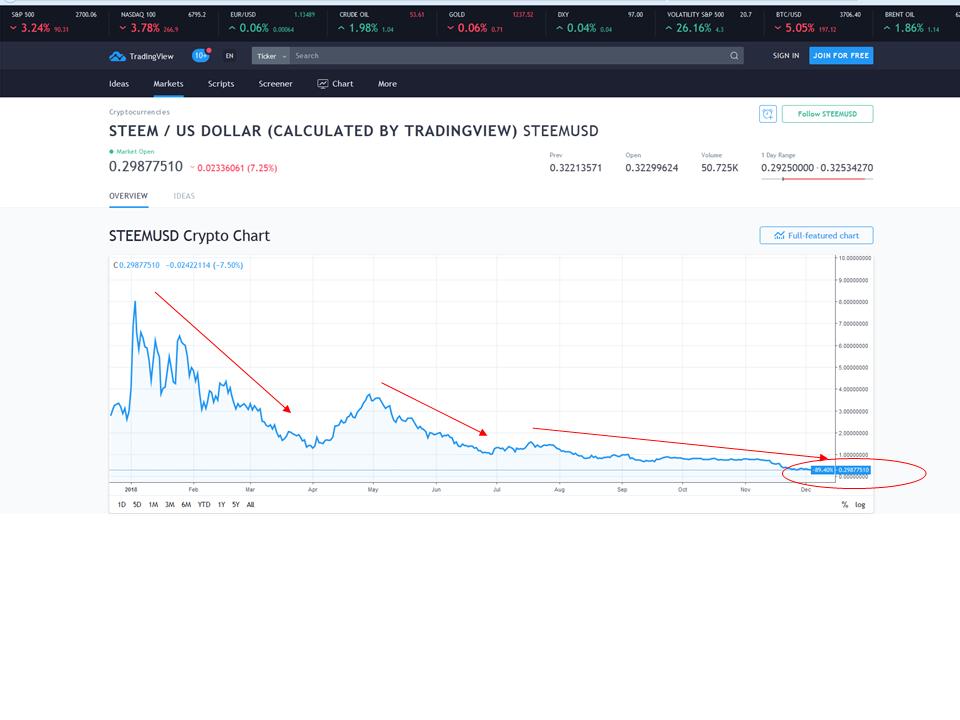This screenshot has height=720, width=960.
Task: Select the 1M chart range
Action: pyautogui.click(x=153, y=504)
